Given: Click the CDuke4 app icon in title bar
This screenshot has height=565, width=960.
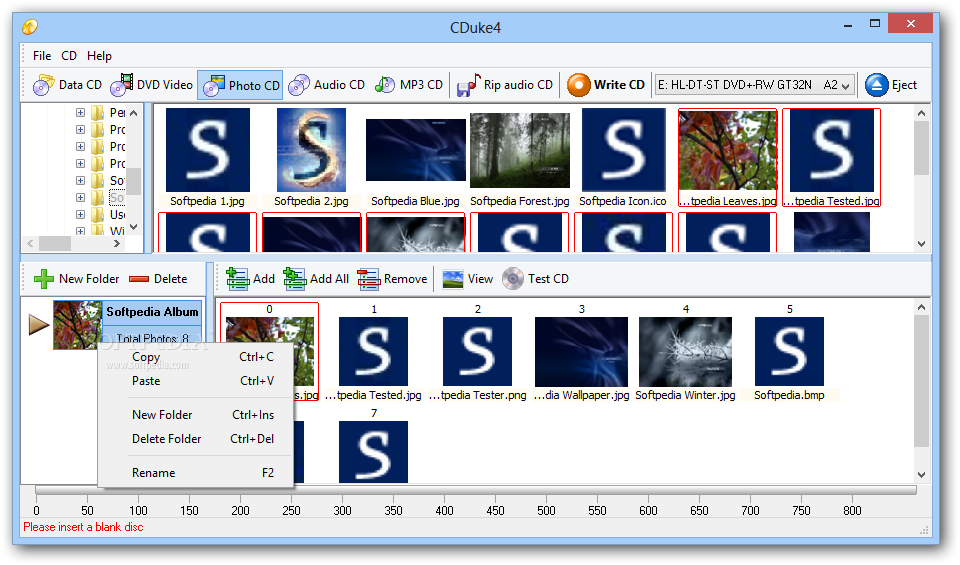Looking at the screenshot, I should coord(30,27).
